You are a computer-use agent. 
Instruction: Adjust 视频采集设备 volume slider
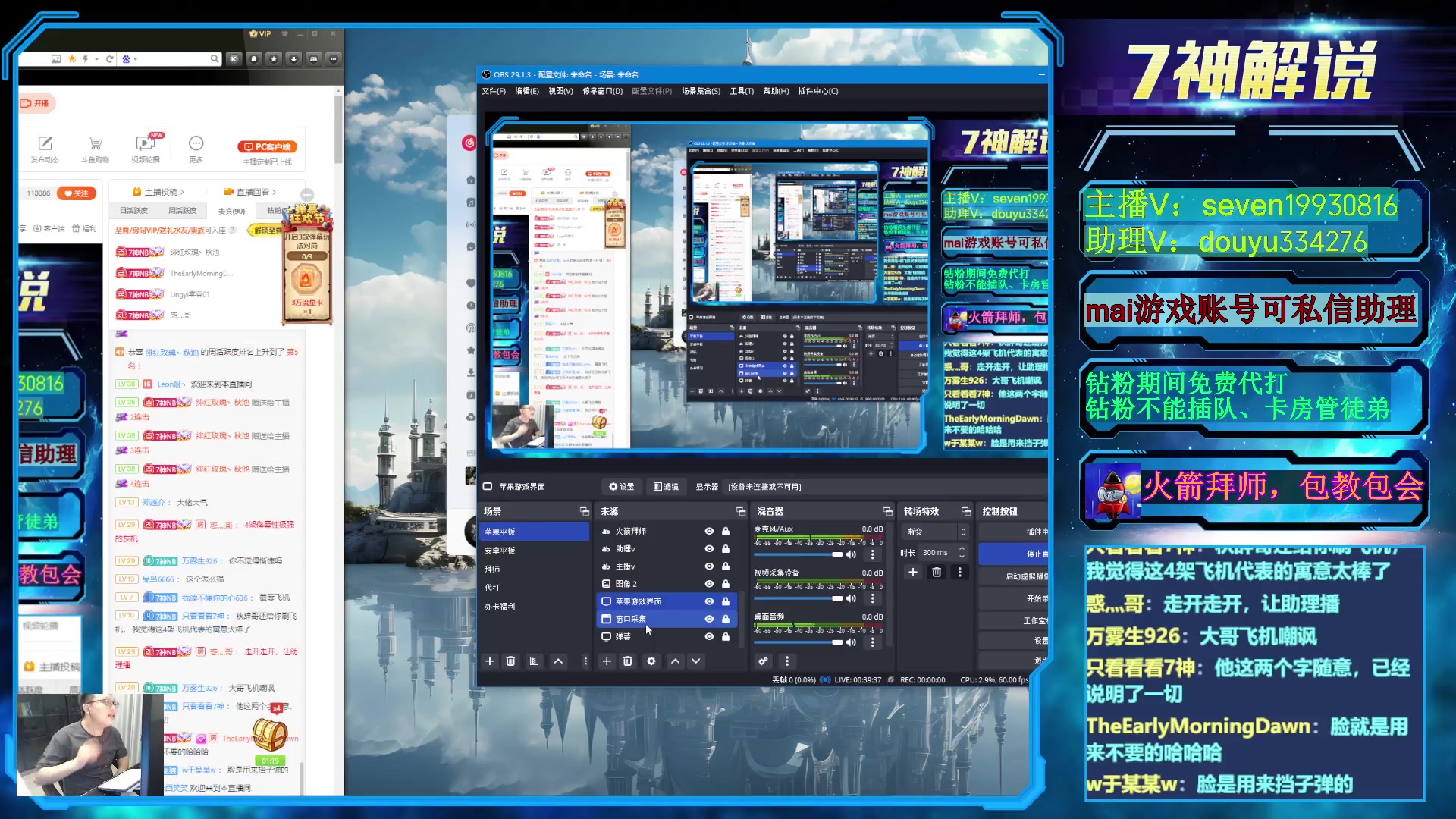point(798,598)
